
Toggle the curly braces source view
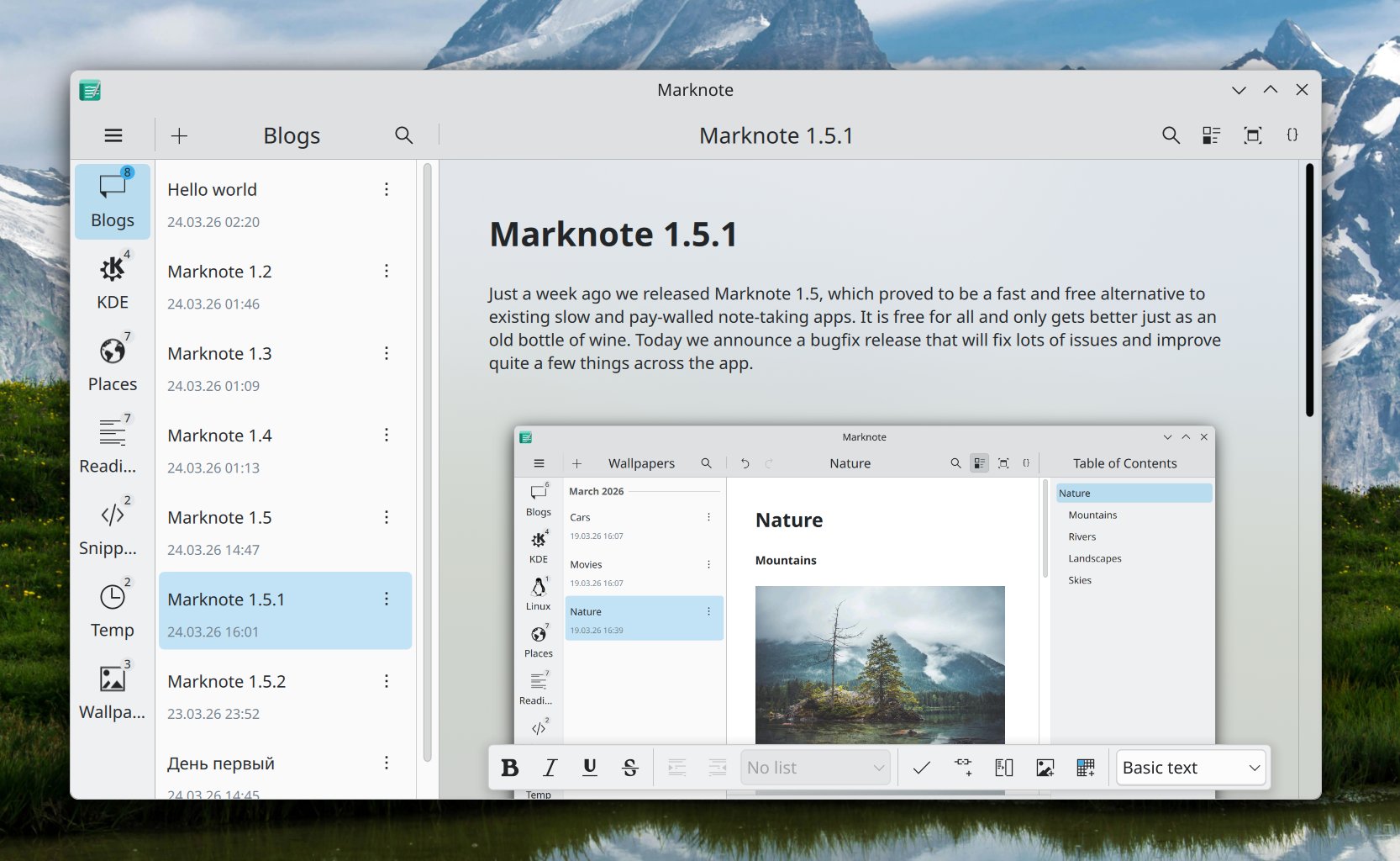1292,135
